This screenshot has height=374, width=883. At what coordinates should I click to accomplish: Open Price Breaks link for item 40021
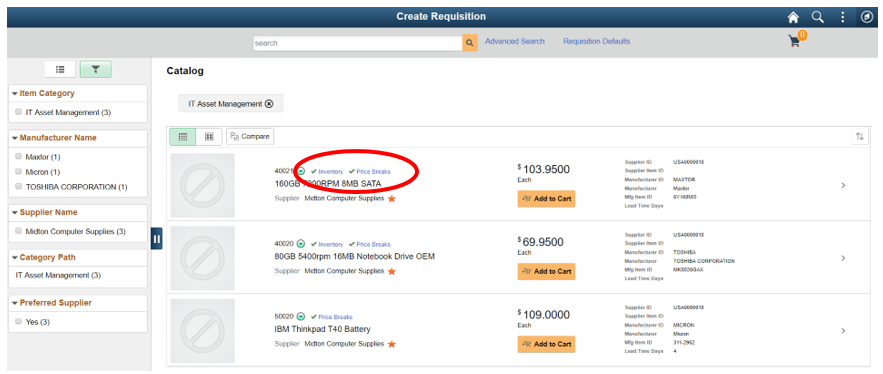[x=373, y=171]
